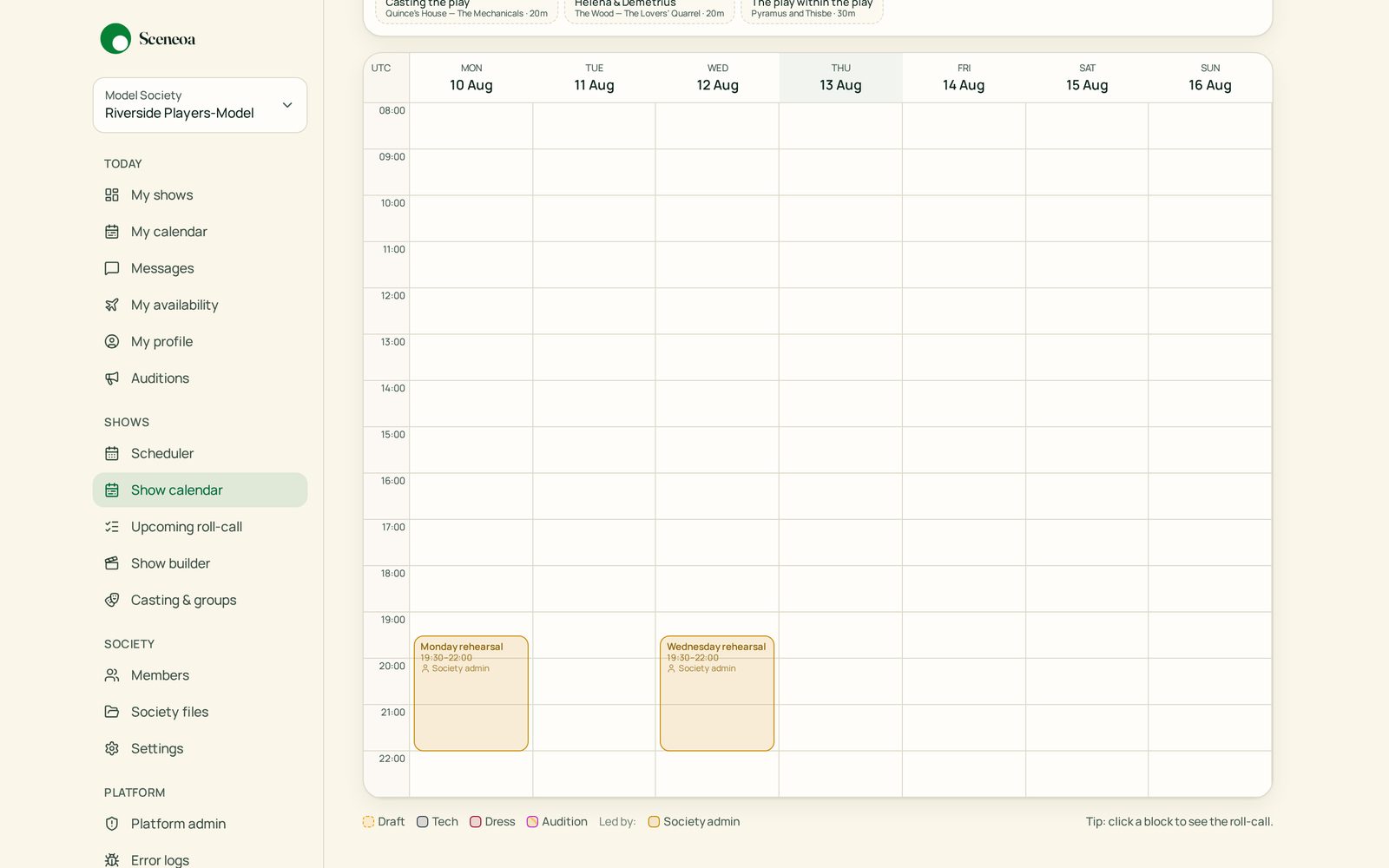Screen dimensions: 1389x868
Task: Click the Audition legend swatch
Action: pyautogui.click(x=532, y=822)
